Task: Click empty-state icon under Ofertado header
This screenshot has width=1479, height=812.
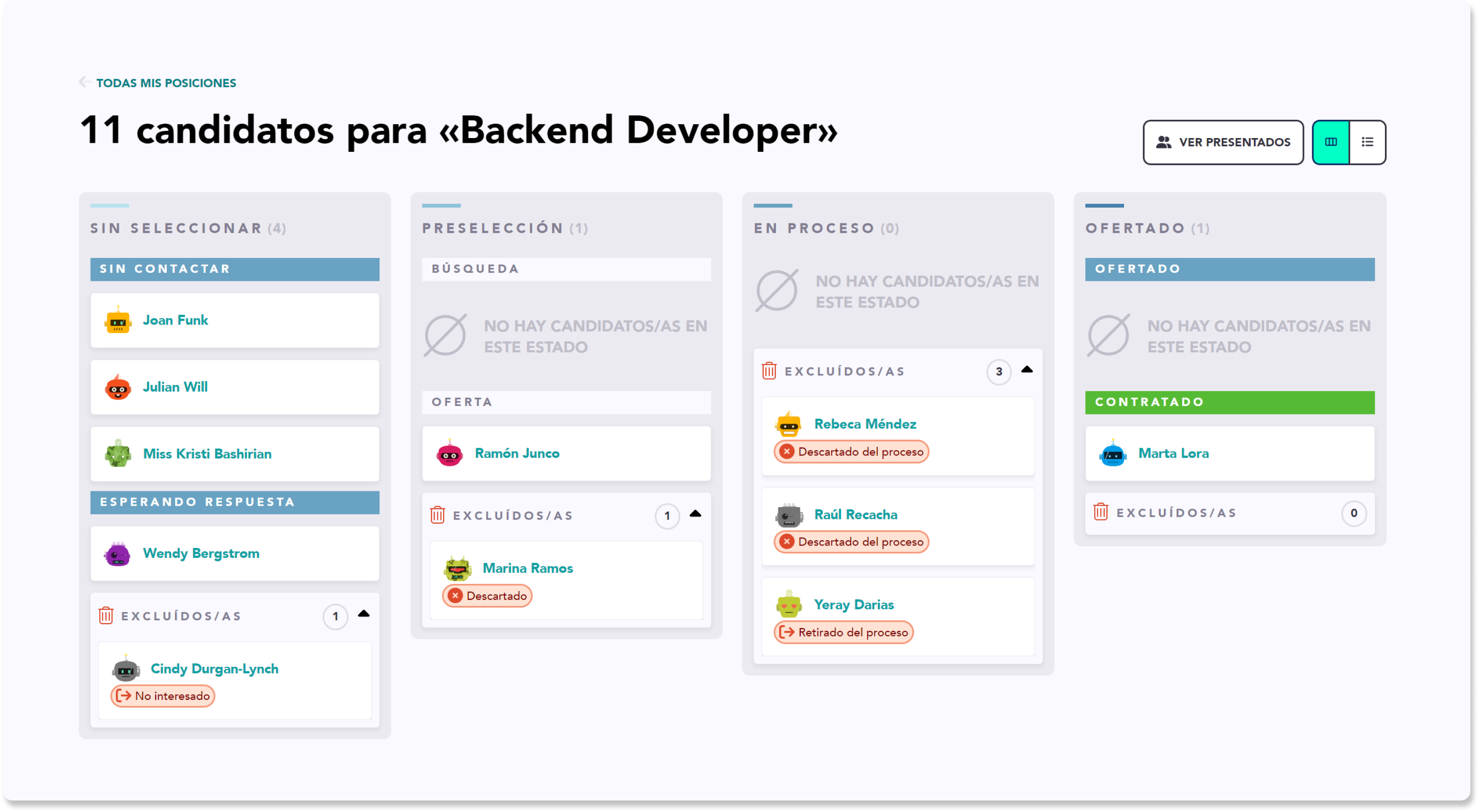Action: point(1109,336)
